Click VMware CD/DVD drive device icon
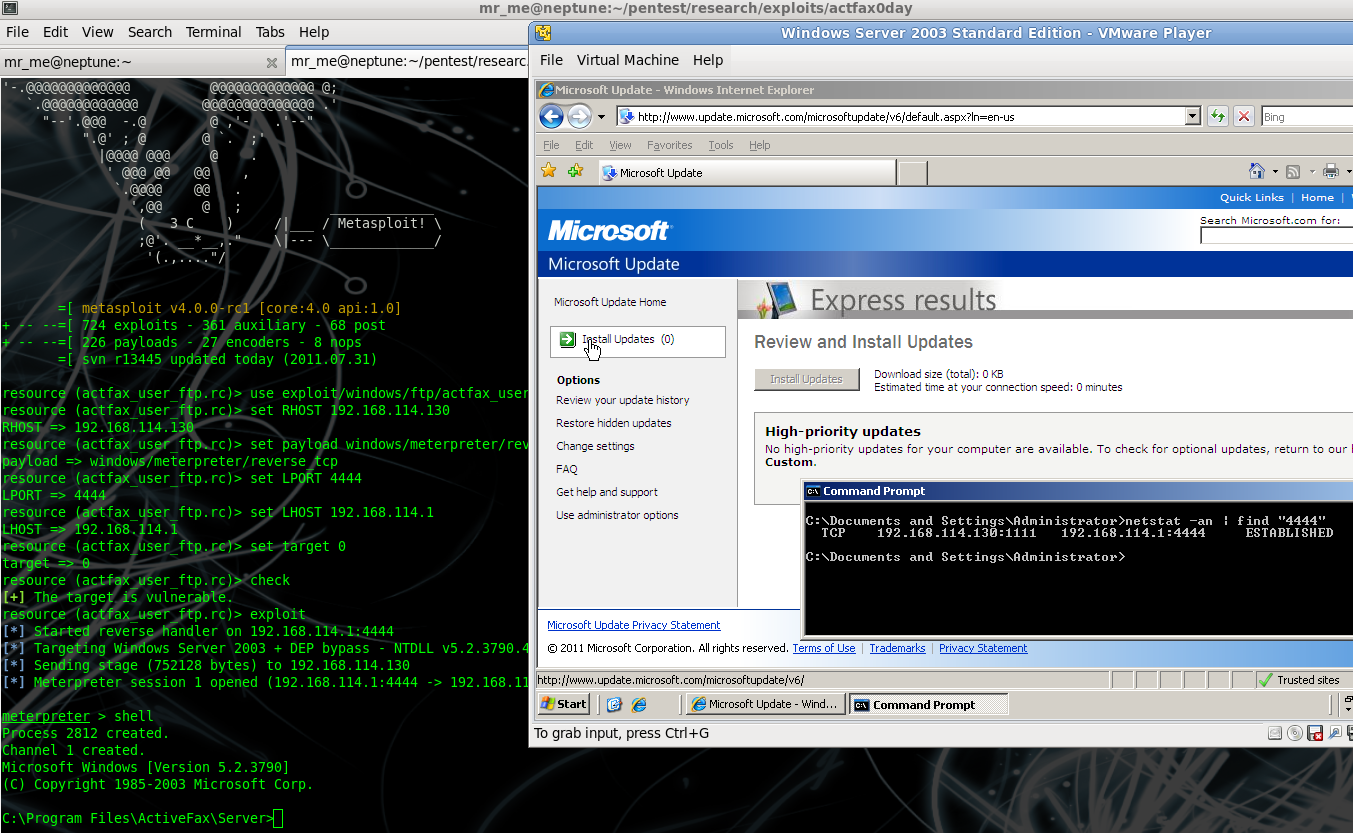The height and width of the screenshot is (833, 1353). point(1295,733)
